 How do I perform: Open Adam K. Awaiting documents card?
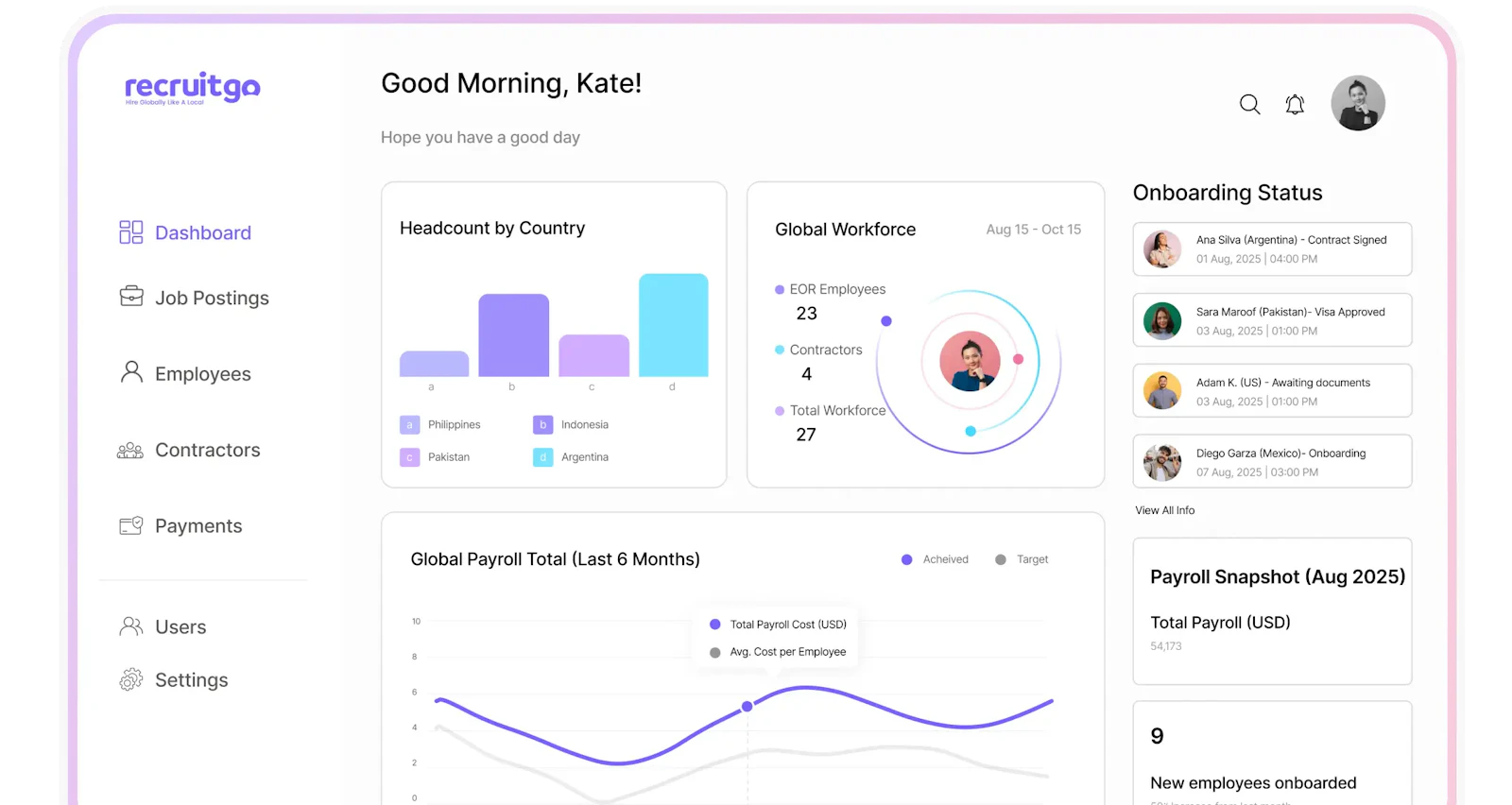pyautogui.click(x=1272, y=390)
